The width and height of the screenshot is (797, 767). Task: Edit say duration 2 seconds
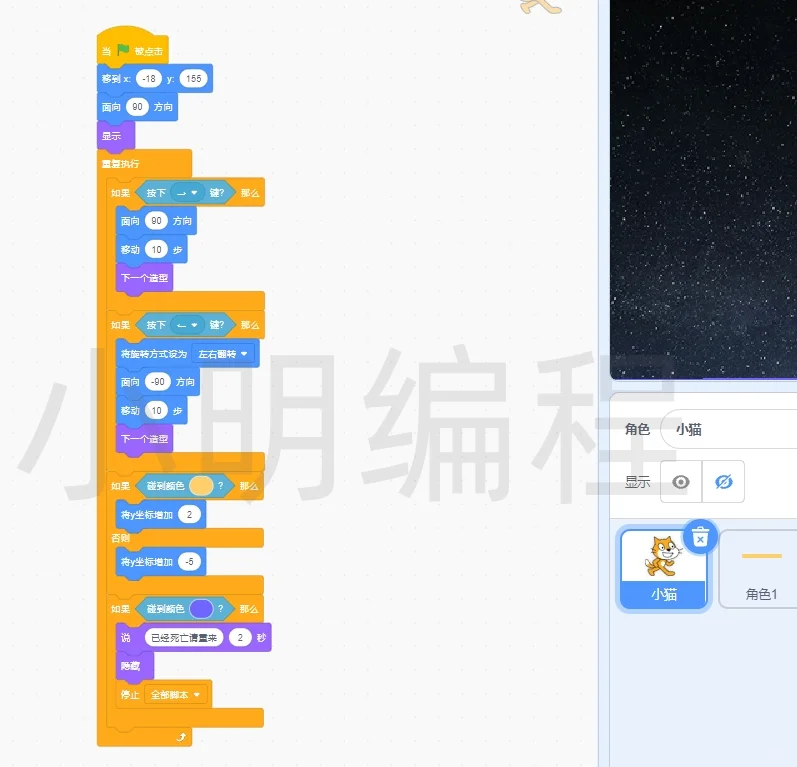tap(240, 637)
